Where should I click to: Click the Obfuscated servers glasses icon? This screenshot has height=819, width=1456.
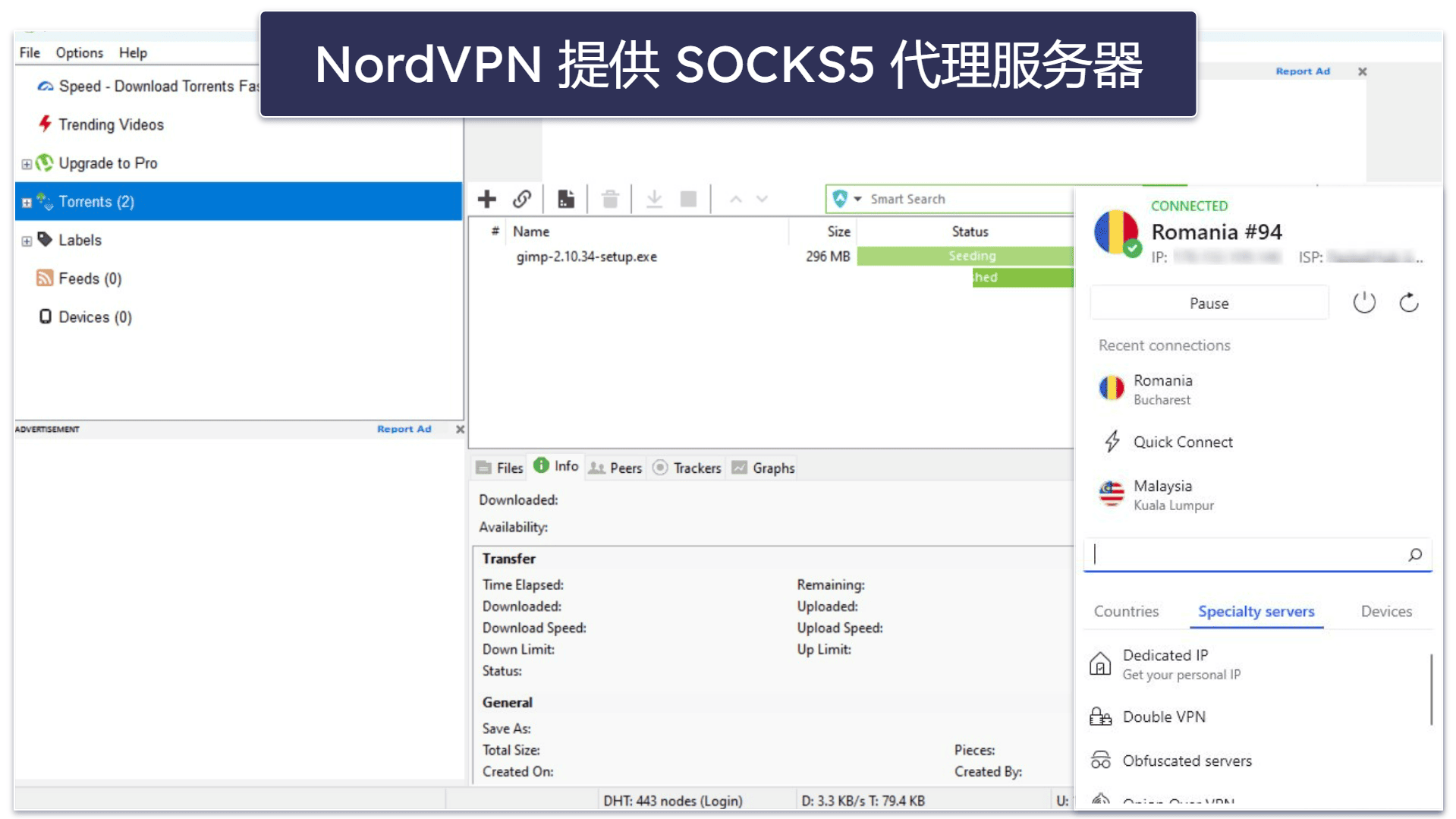[1100, 760]
